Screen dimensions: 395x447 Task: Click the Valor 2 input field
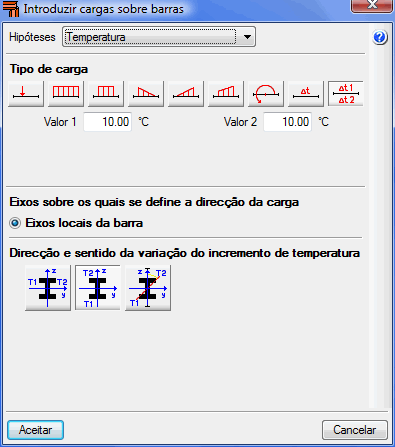(x=288, y=122)
